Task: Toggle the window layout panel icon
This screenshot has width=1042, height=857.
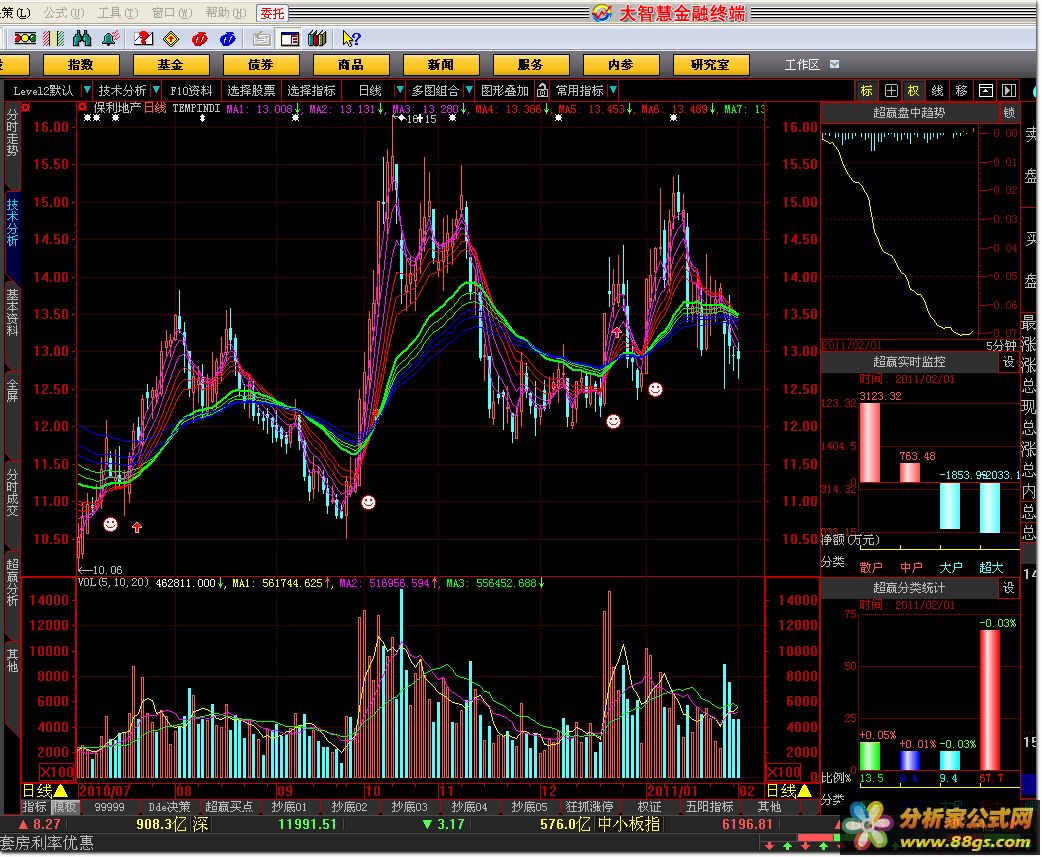Action: [x=290, y=39]
